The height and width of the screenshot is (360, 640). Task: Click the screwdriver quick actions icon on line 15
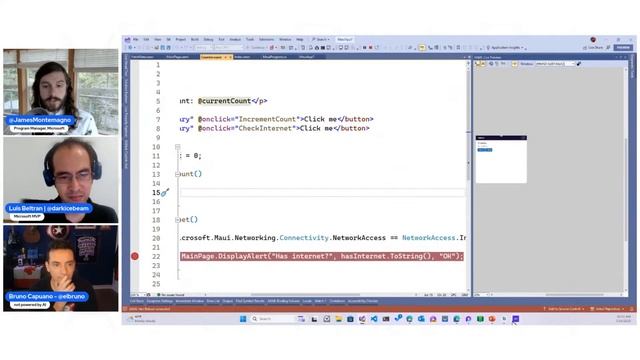pos(165,192)
